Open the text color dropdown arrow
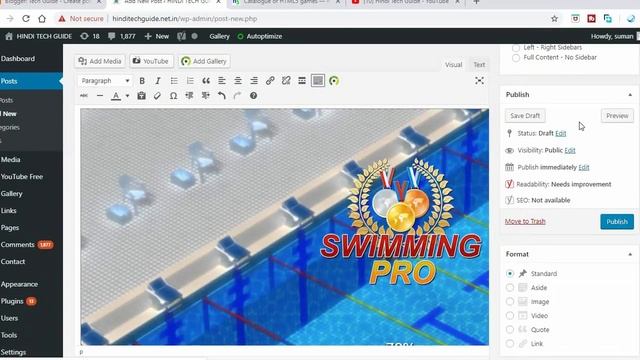640x360 pixels. 127,96
